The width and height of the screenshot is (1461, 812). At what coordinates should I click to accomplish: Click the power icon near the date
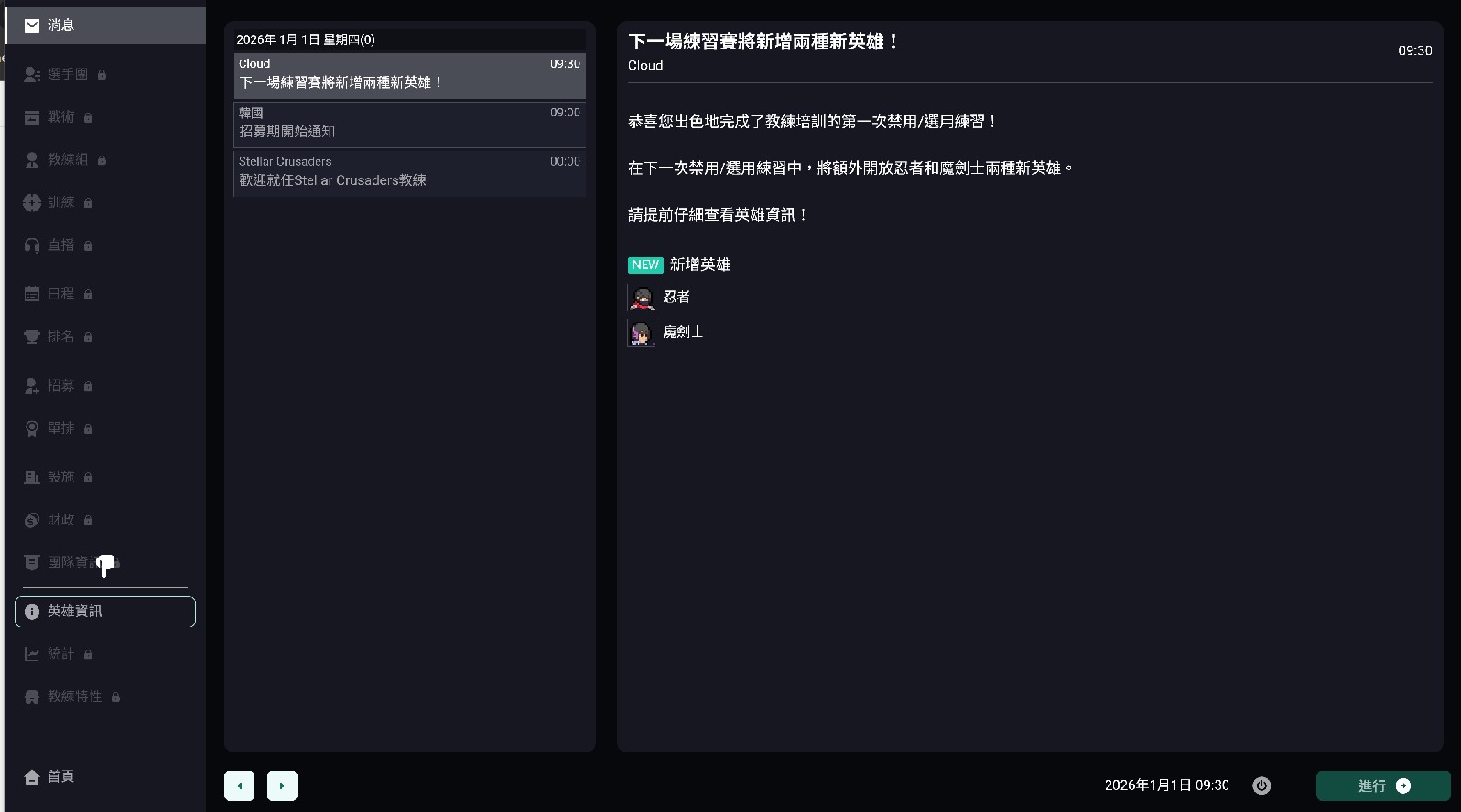tap(1261, 785)
